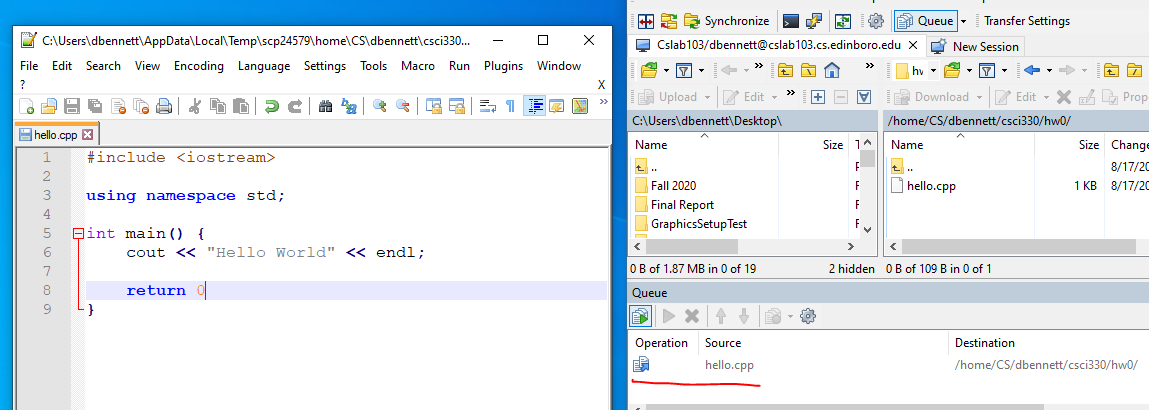Select the GraphicsSetupTest folder
This screenshot has height=410, width=1149.
pos(690,224)
